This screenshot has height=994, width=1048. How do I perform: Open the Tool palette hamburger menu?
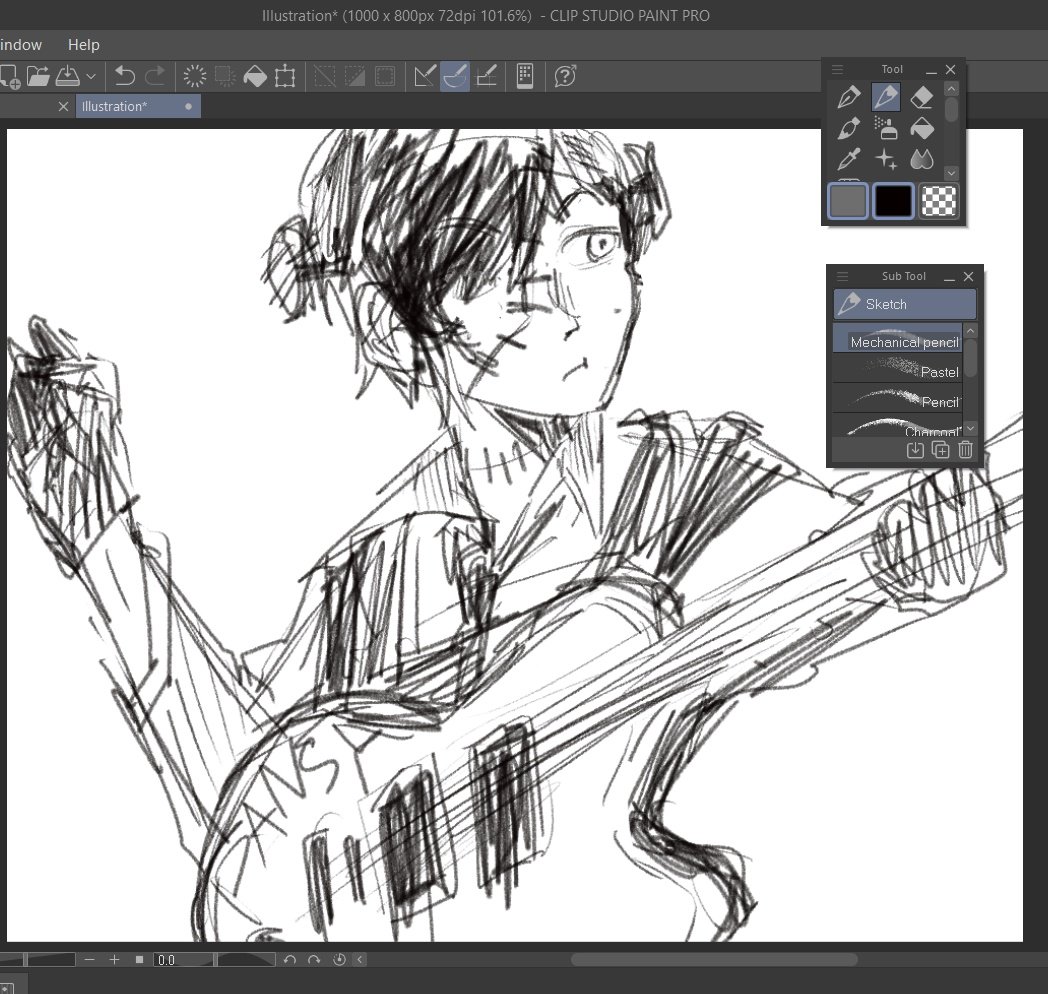point(837,70)
